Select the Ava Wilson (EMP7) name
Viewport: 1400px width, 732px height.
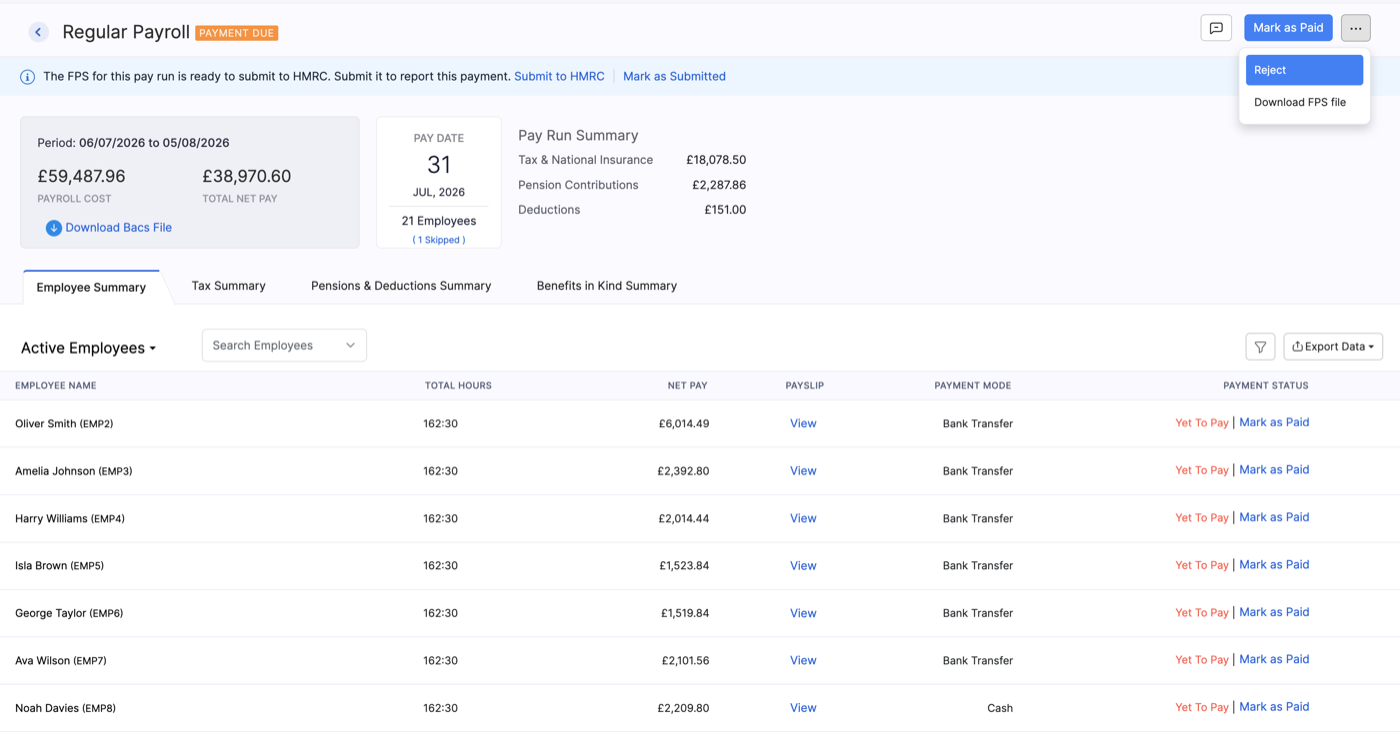61,661
